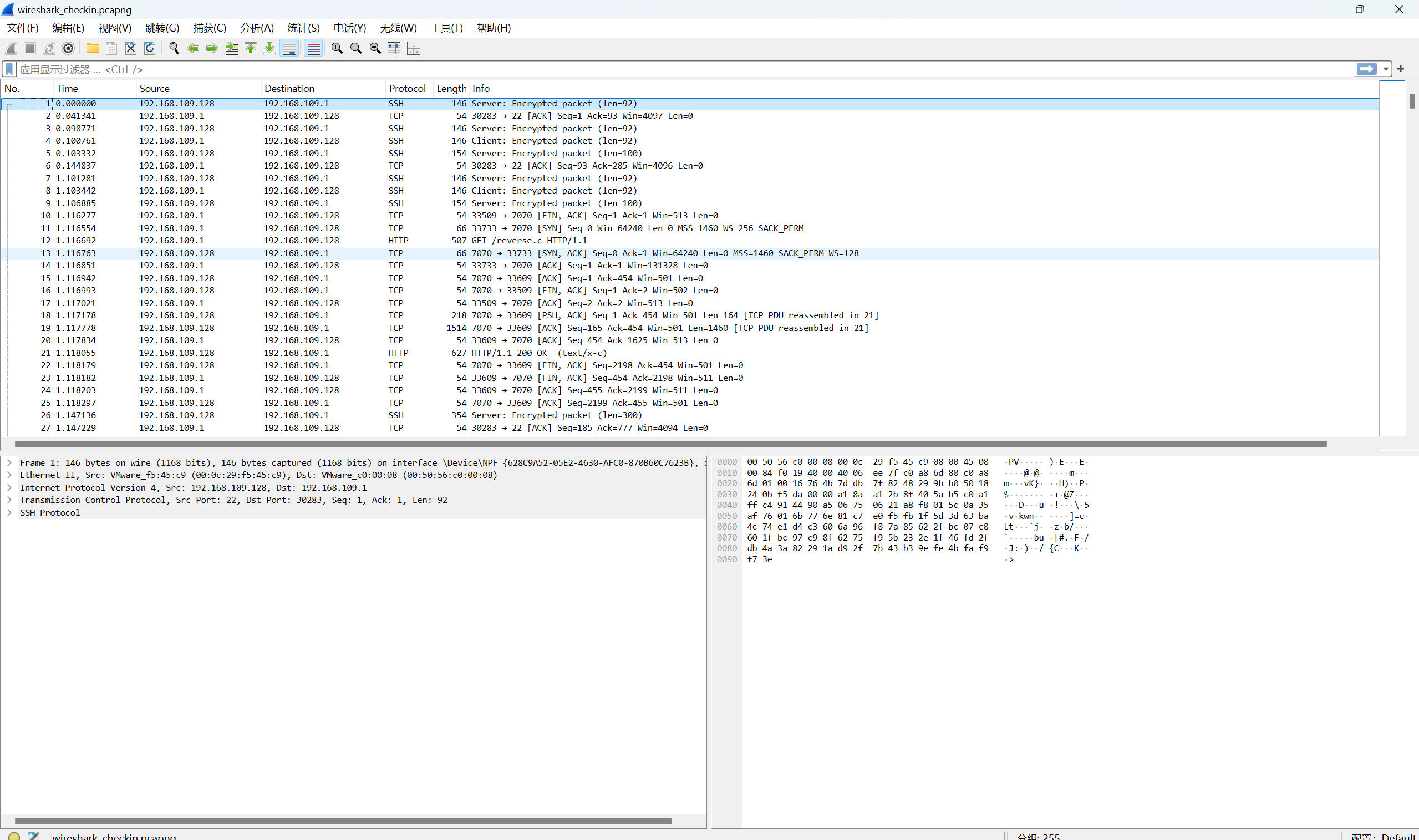The height and width of the screenshot is (840, 1419).
Task: Toggle auto scroll during live capture
Action: point(289,48)
